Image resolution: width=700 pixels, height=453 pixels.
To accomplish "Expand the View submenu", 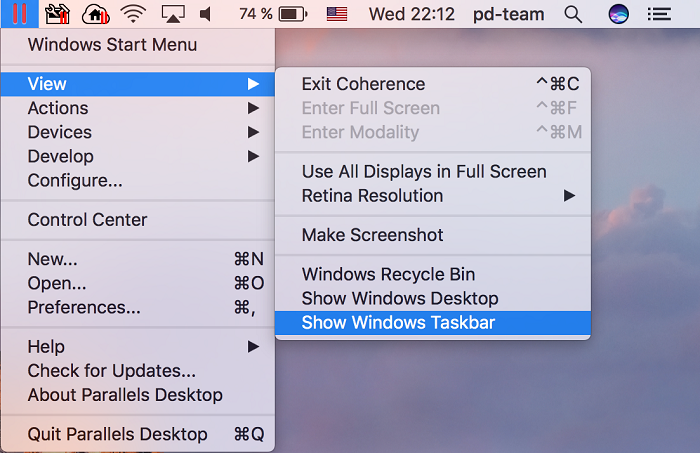I will point(138,84).
